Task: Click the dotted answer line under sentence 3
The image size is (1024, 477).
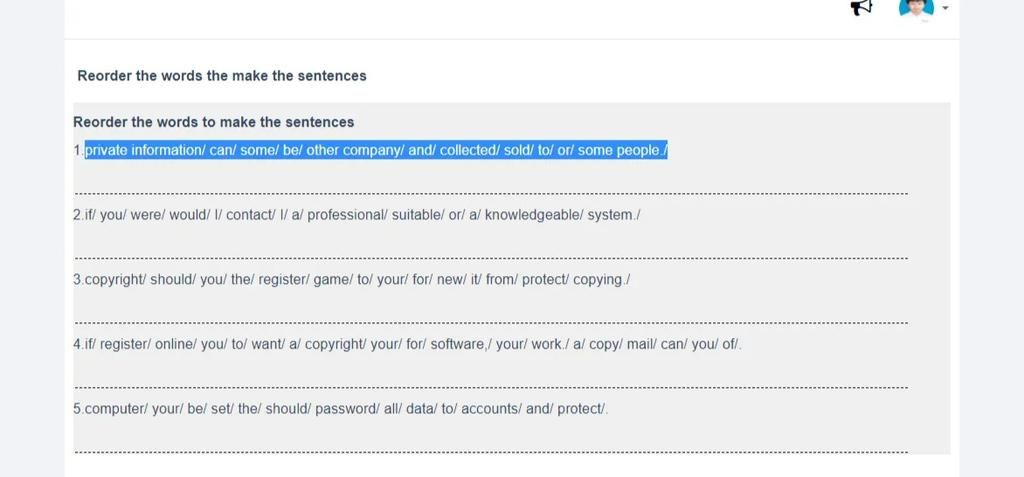Action: 491,323
